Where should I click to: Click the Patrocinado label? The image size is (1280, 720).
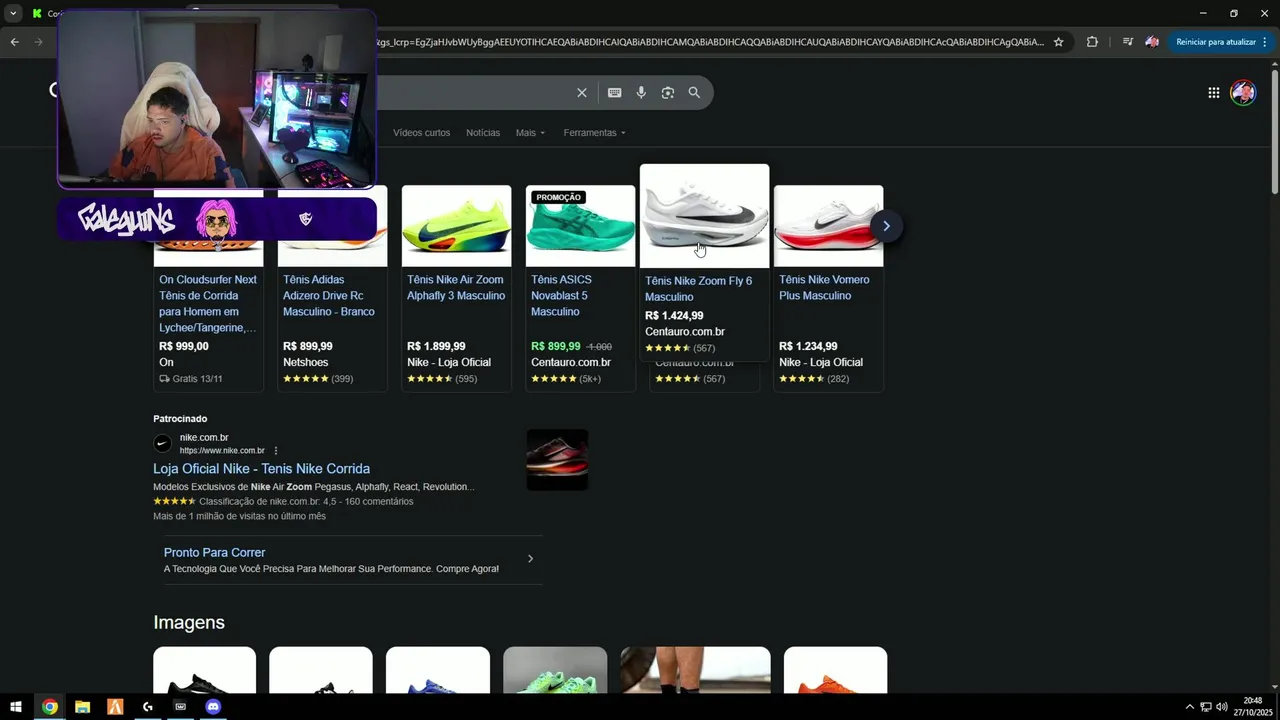pyautogui.click(x=180, y=419)
